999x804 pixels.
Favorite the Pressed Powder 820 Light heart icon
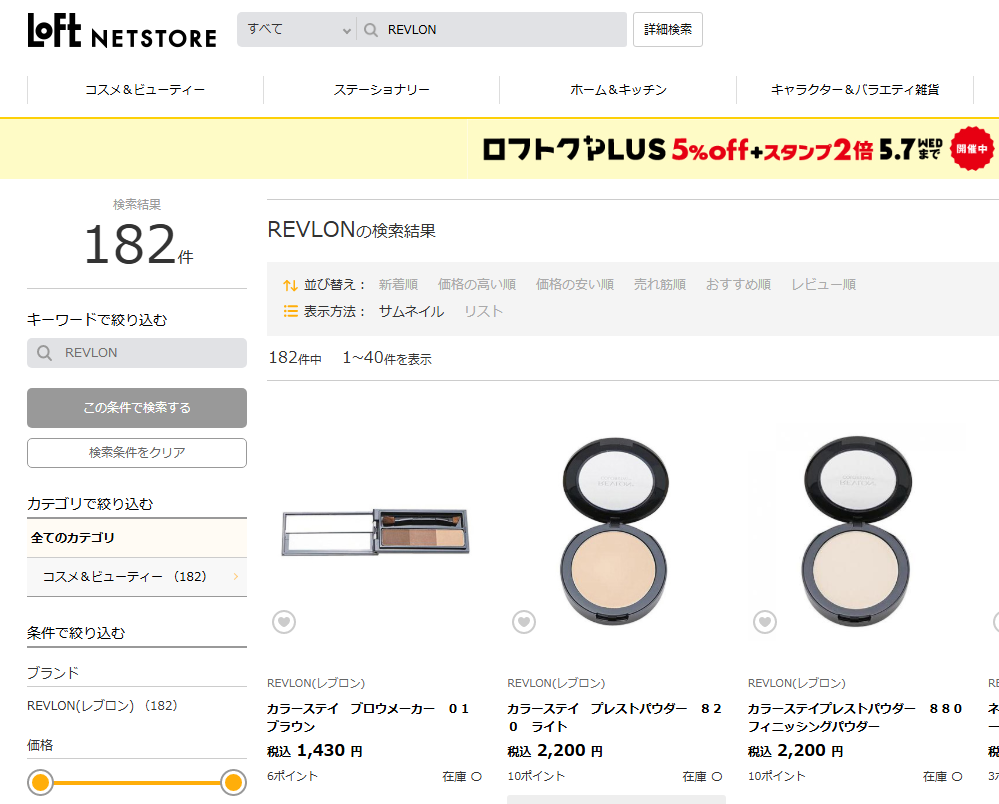tap(524, 622)
